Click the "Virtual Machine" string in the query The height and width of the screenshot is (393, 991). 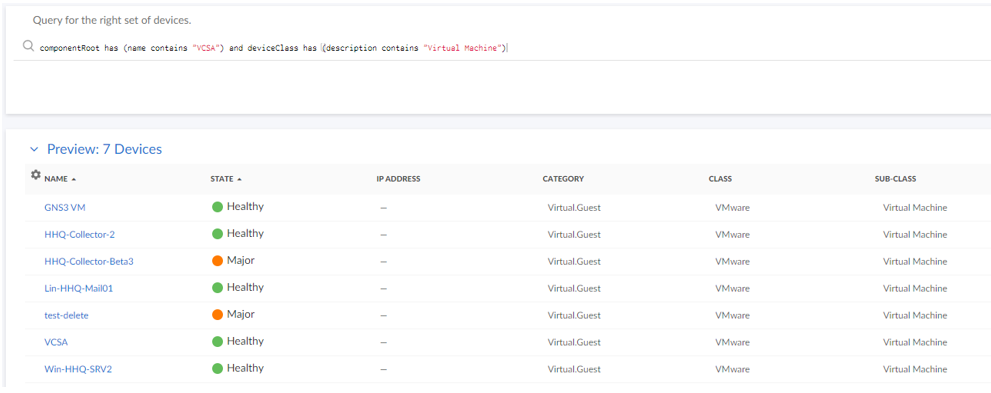pos(463,48)
